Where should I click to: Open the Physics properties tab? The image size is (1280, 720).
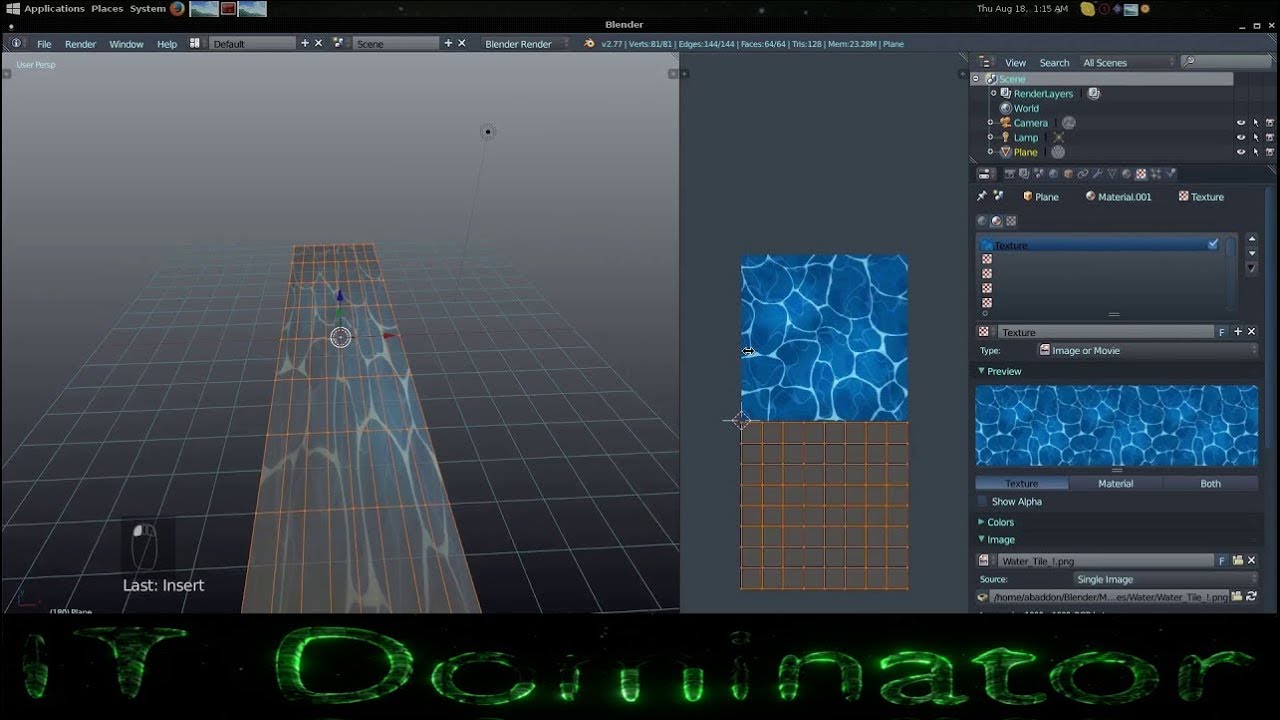tap(1171, 174)
